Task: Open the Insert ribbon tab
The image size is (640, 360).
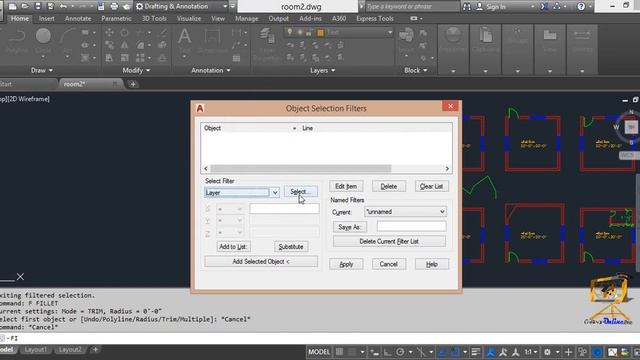Action: click(47, 19)
